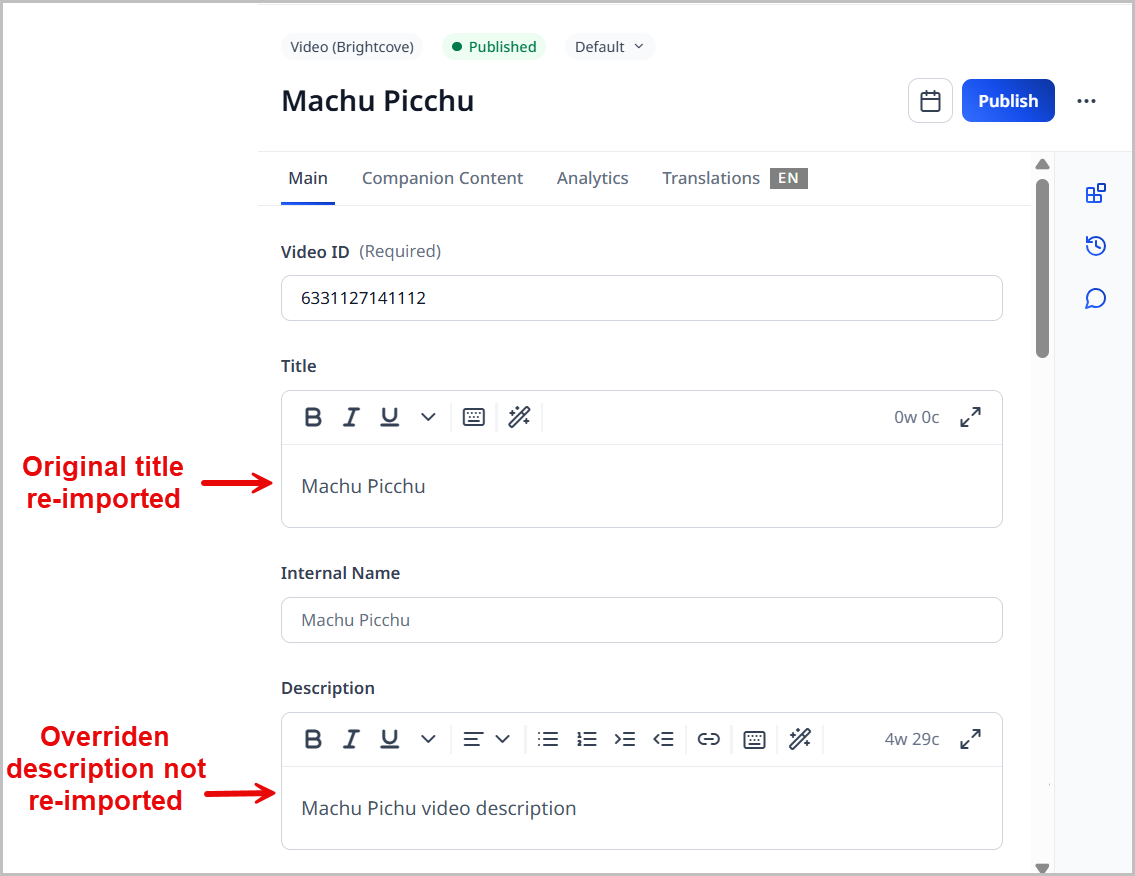The image size is (1135, 876).
Task: Expand the Title editor to fullscreen
Action: tap(970, 417)
